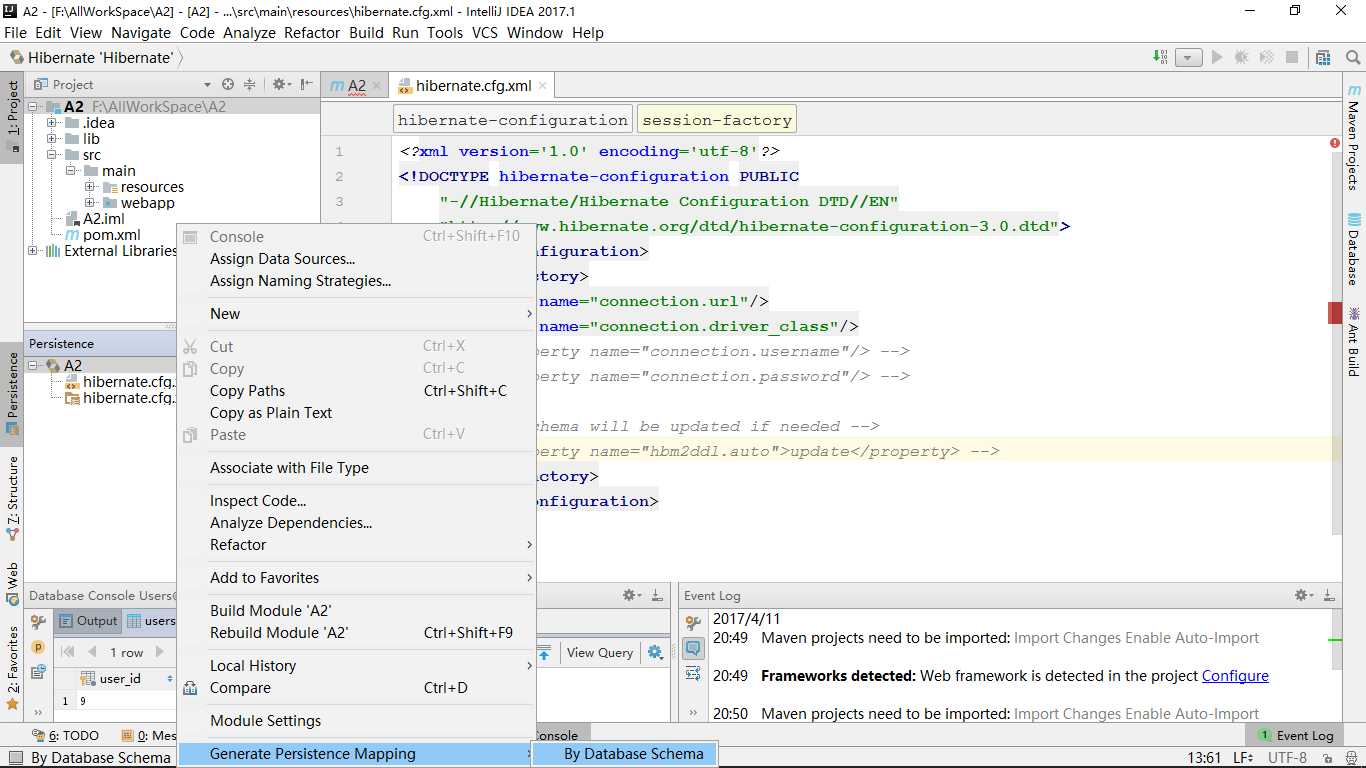The height and width of the screenshot is (768, 1366).
Task: Click the first Enable Auto-Import link
Action: pyautogui.click(x=1192, y=638)
